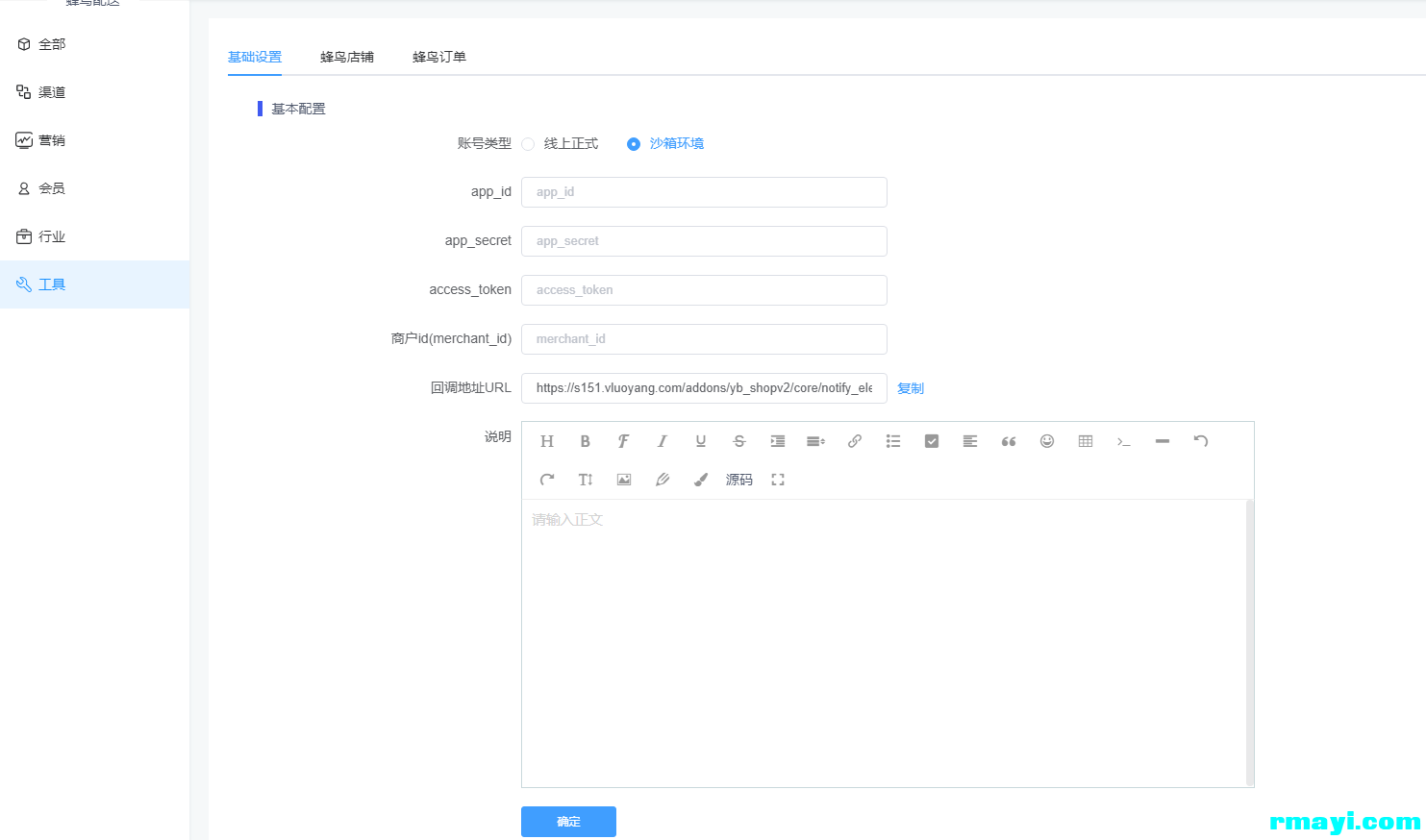Open the heading style tool in editor
The height and width of the screenshot is (840, 1426).
coord(547,441)
